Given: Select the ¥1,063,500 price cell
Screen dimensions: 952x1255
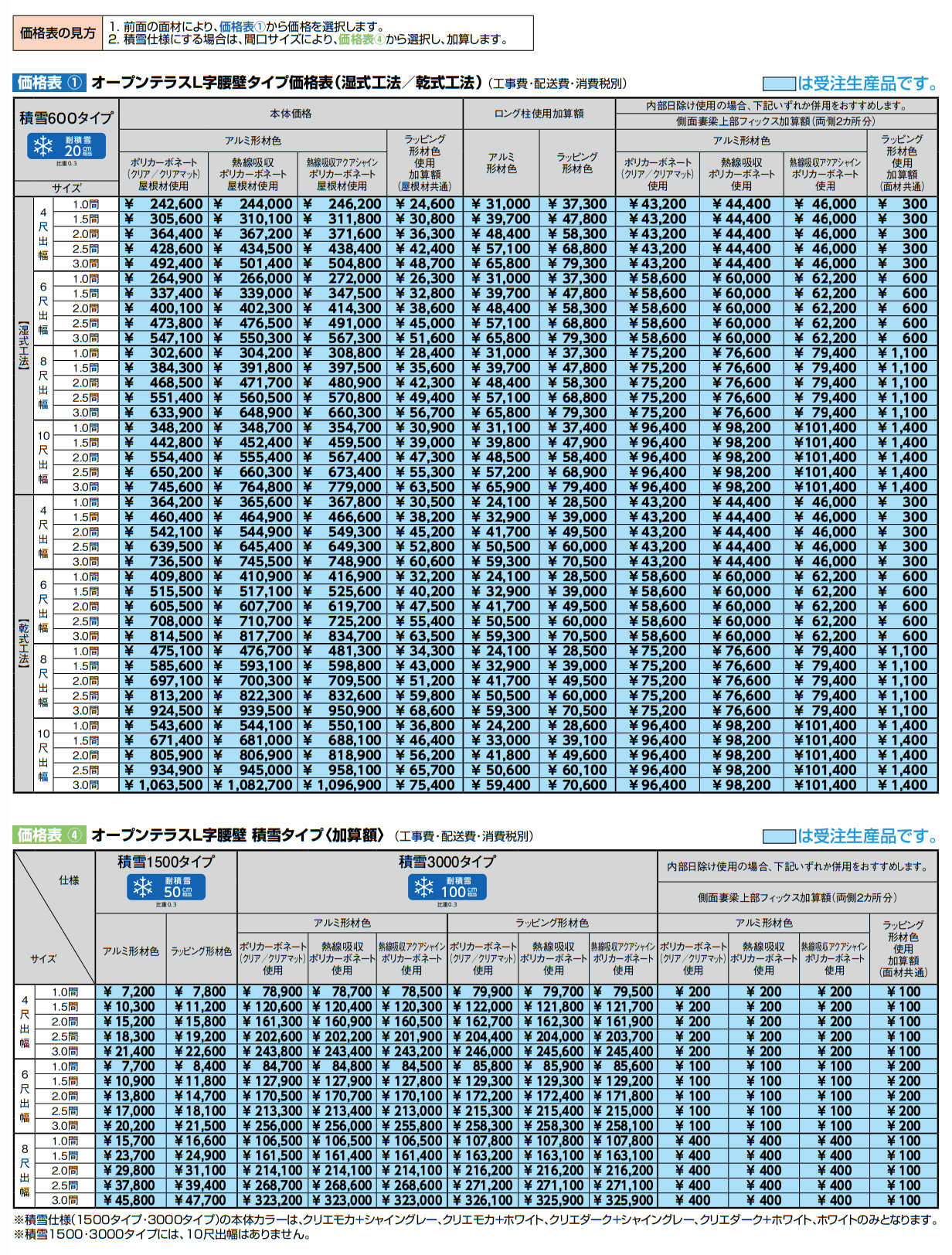Looking at the screenshot, I should [x=165, y=785].
